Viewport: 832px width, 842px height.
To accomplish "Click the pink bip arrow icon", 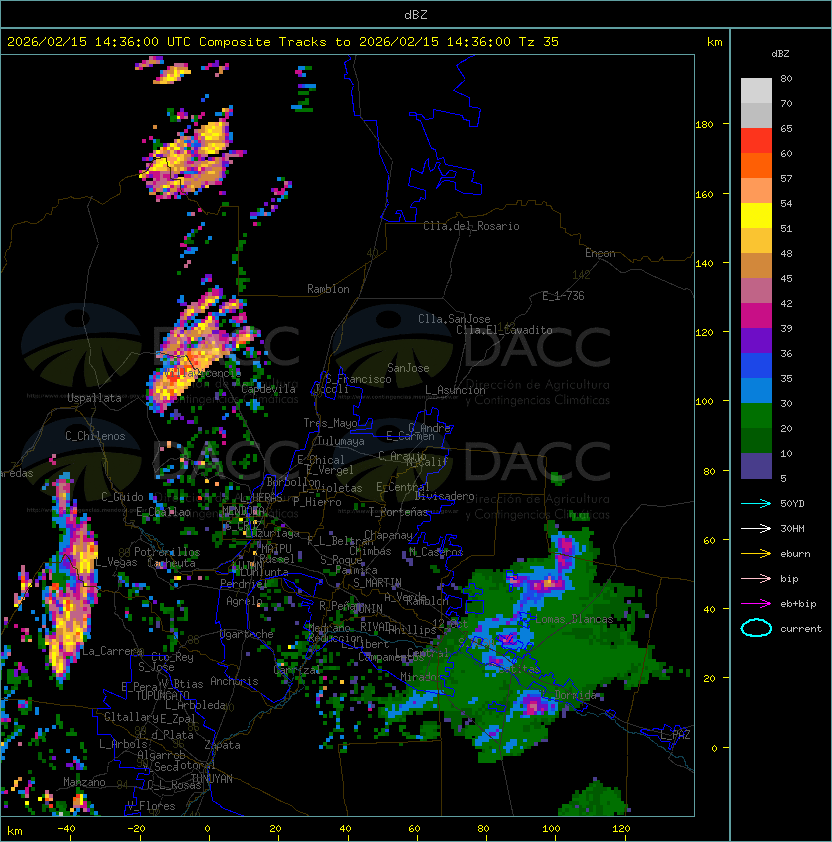I will coord(756,578).
